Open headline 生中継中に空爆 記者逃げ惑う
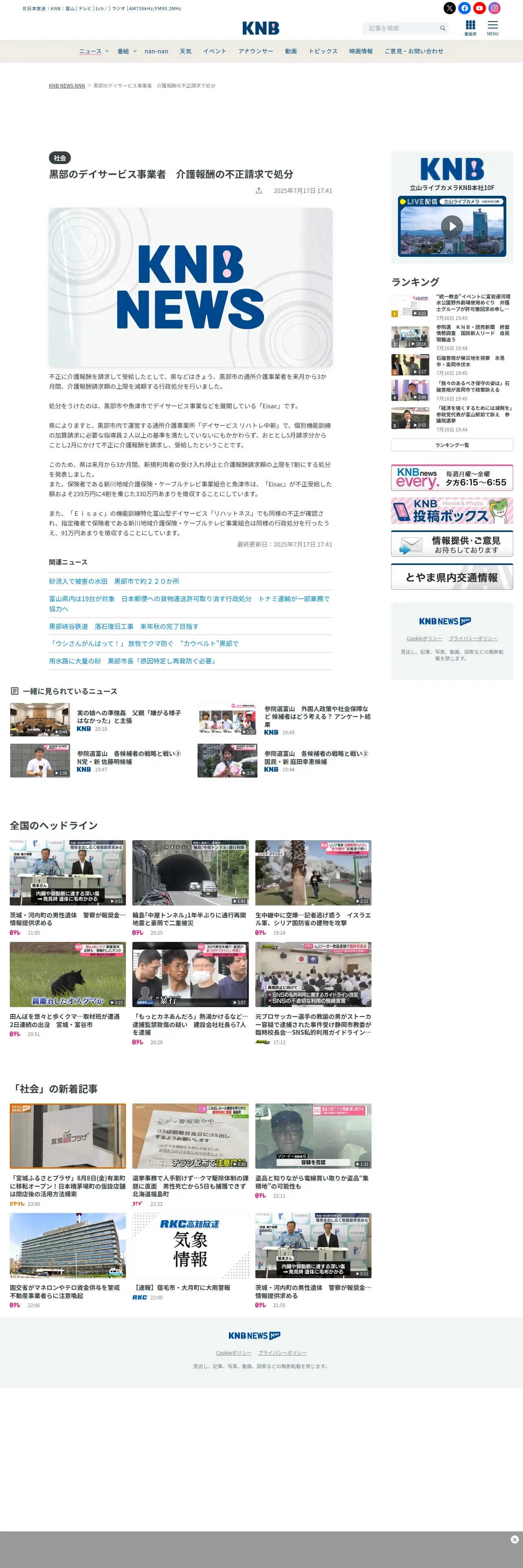 pos(314,888)
